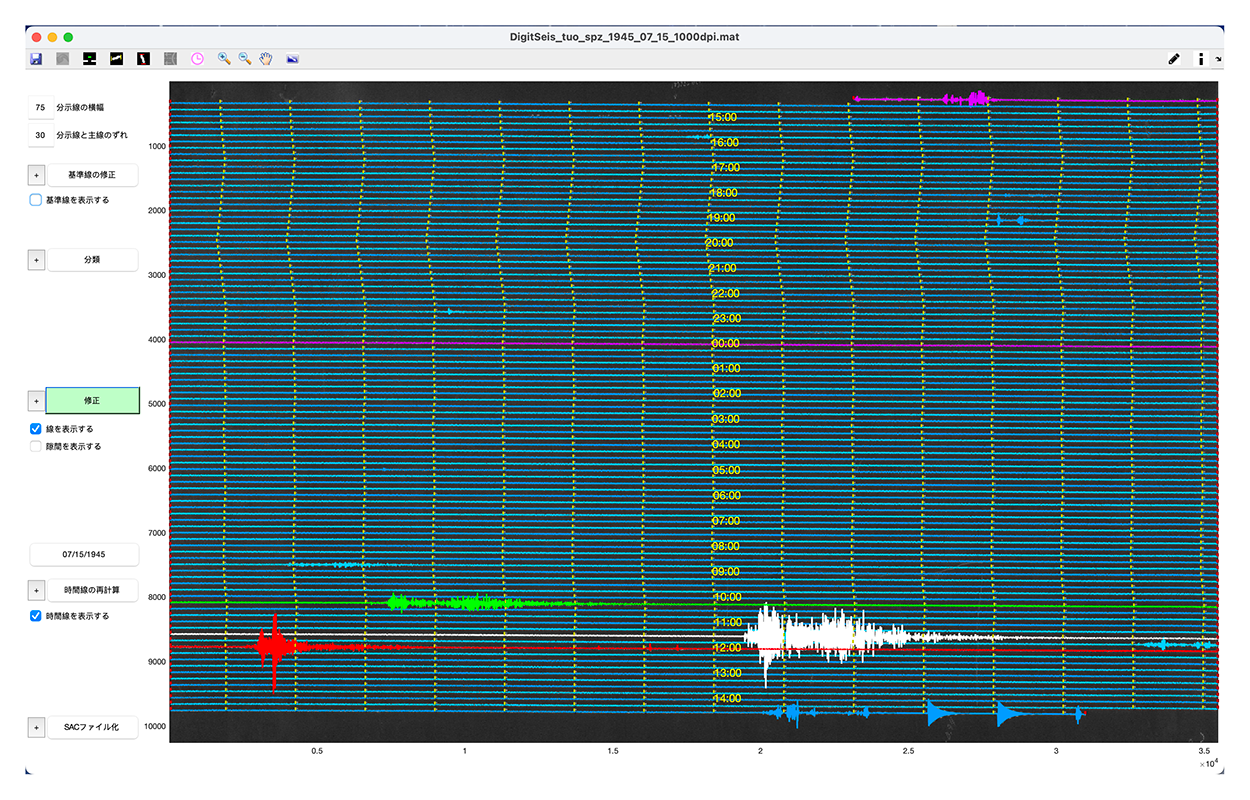Toggle the 時間線を表示する checkbox

tap(36, 616)
